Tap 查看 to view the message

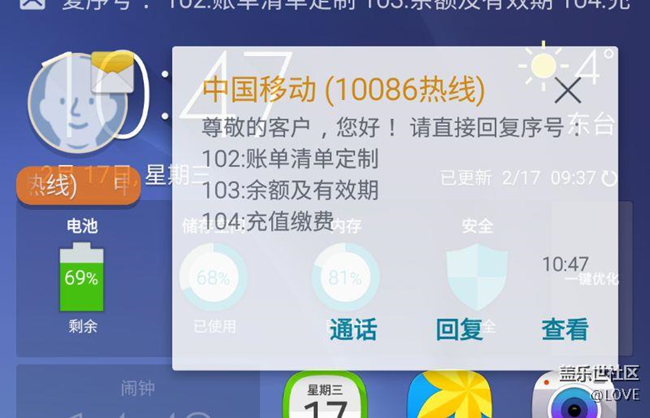tap(565, 330)
